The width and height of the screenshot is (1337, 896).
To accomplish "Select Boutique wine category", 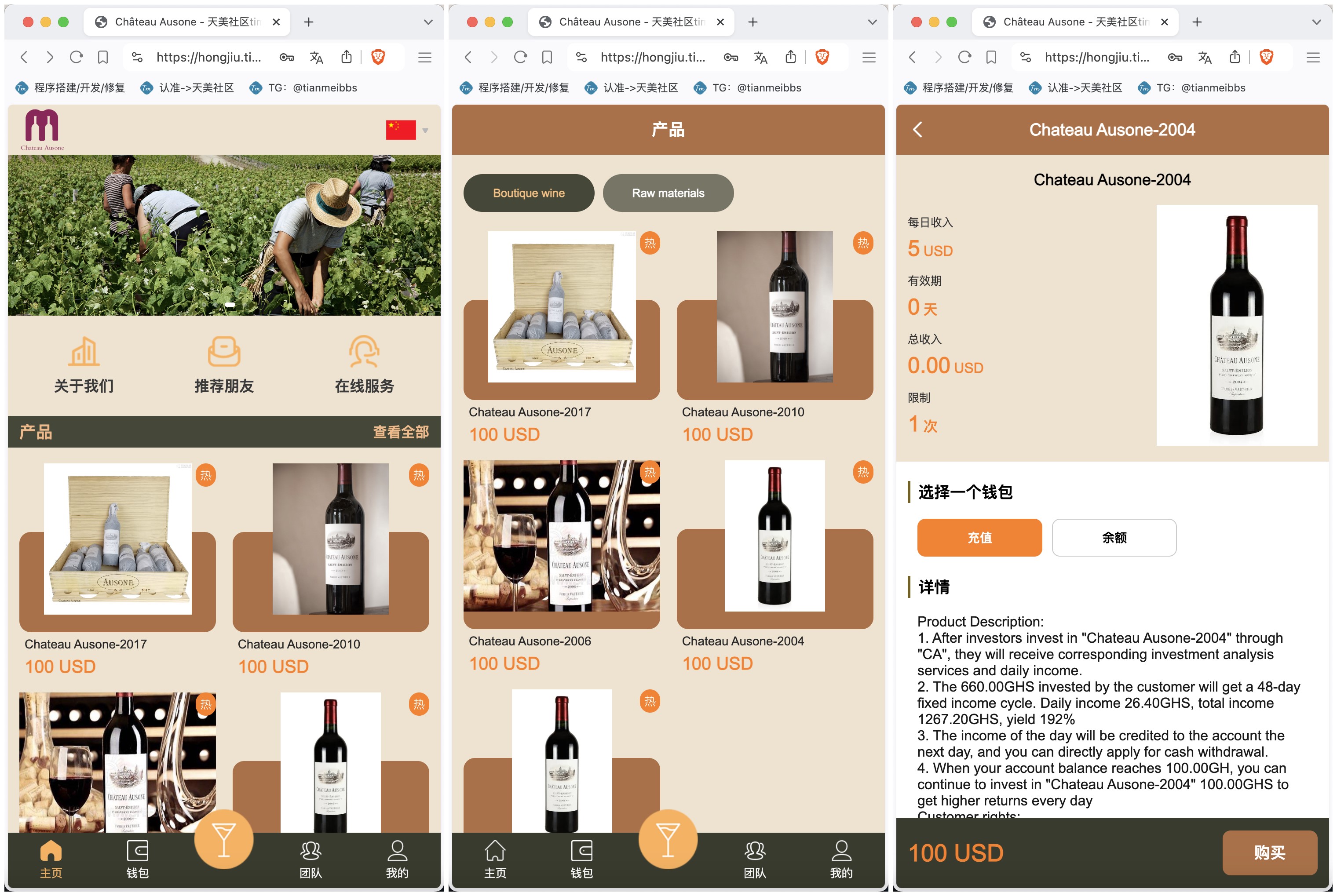I will [x=529, y=193].
